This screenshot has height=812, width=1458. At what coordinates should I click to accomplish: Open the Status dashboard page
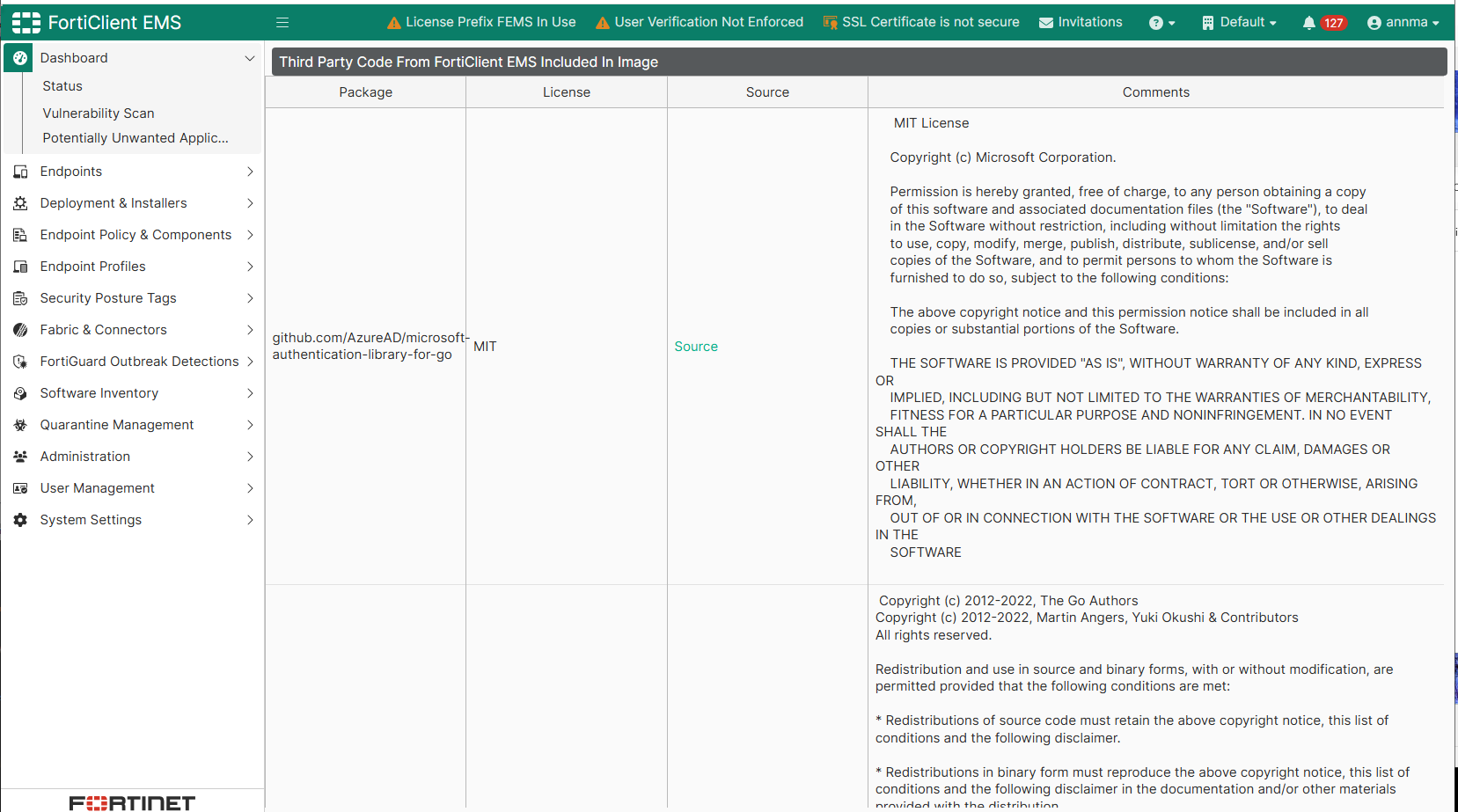coord(62,86)
